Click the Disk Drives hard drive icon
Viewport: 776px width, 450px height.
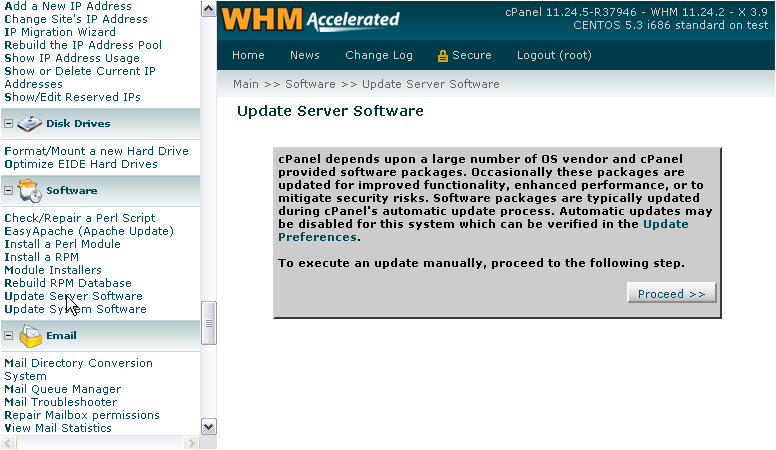(x=29, y=124)
